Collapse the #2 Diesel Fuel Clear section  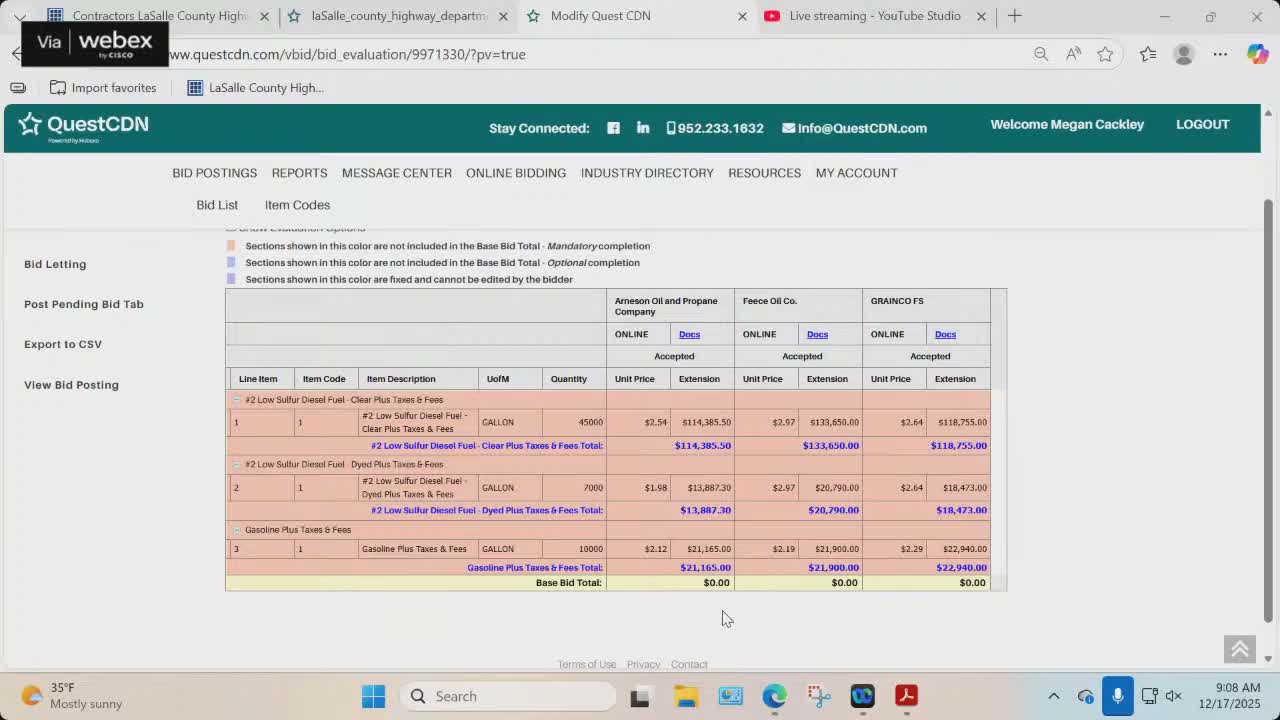click(237, 400)
